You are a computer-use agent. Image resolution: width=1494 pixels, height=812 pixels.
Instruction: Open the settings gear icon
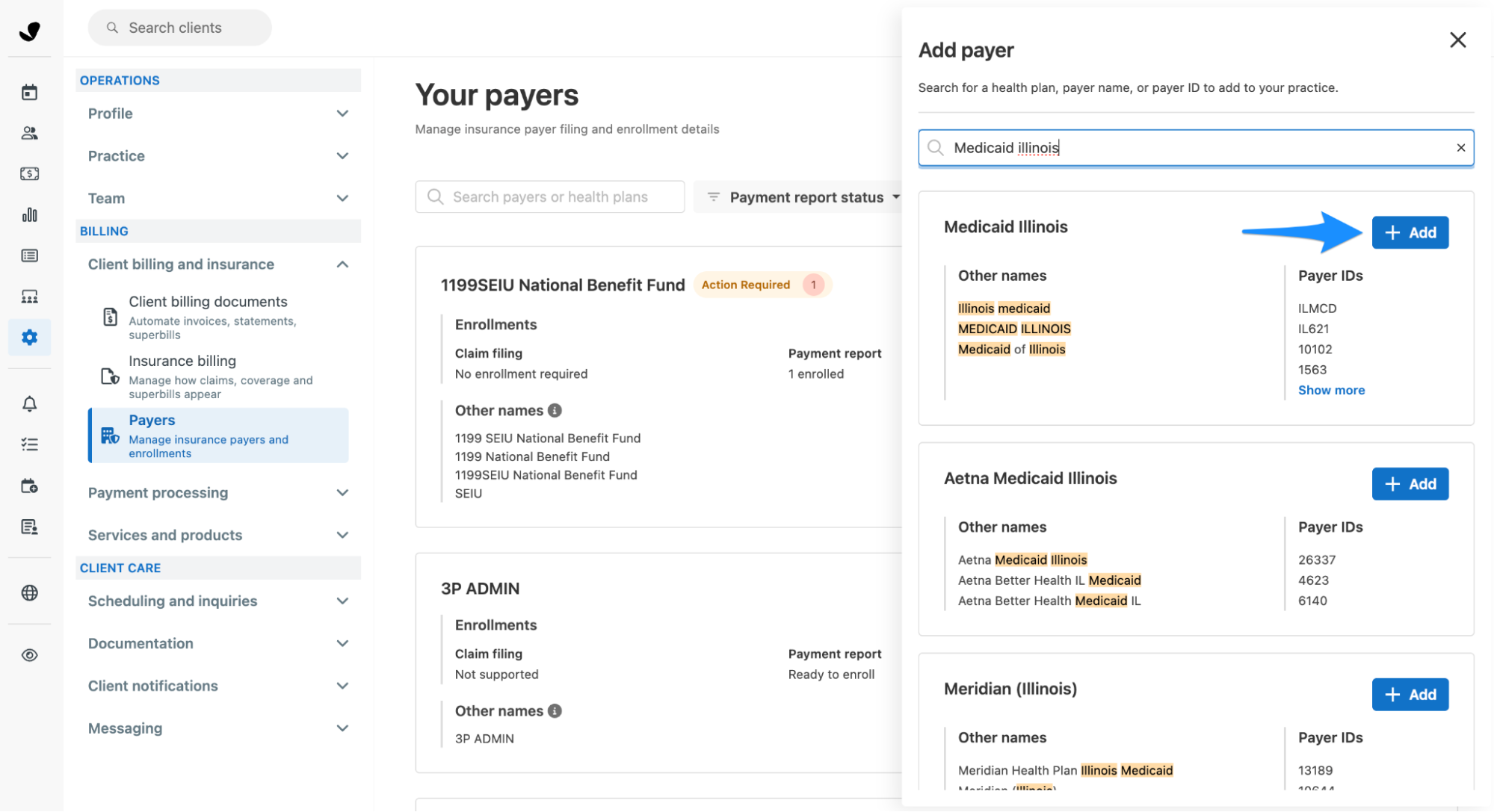[29, 338]
